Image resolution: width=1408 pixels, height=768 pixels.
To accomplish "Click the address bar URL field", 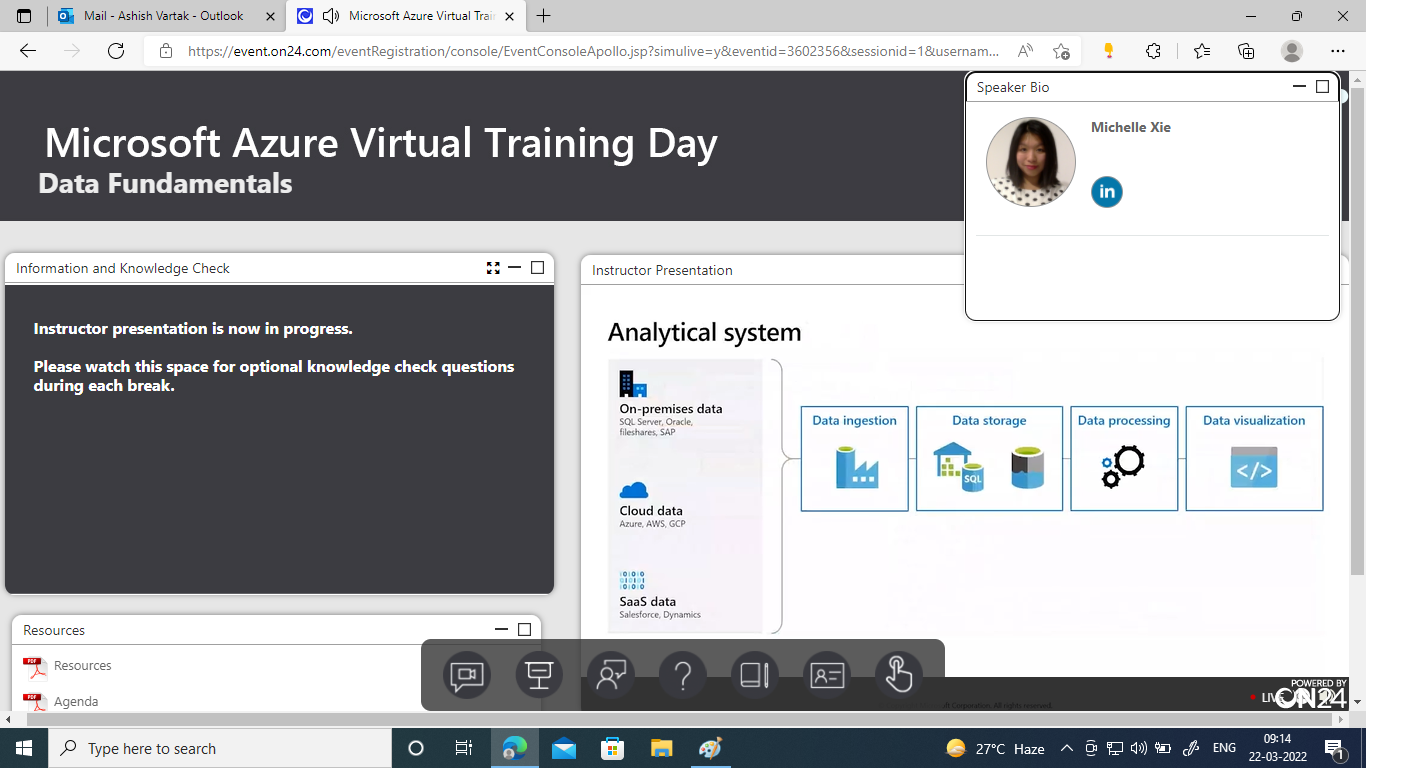I will coord(593,51).
